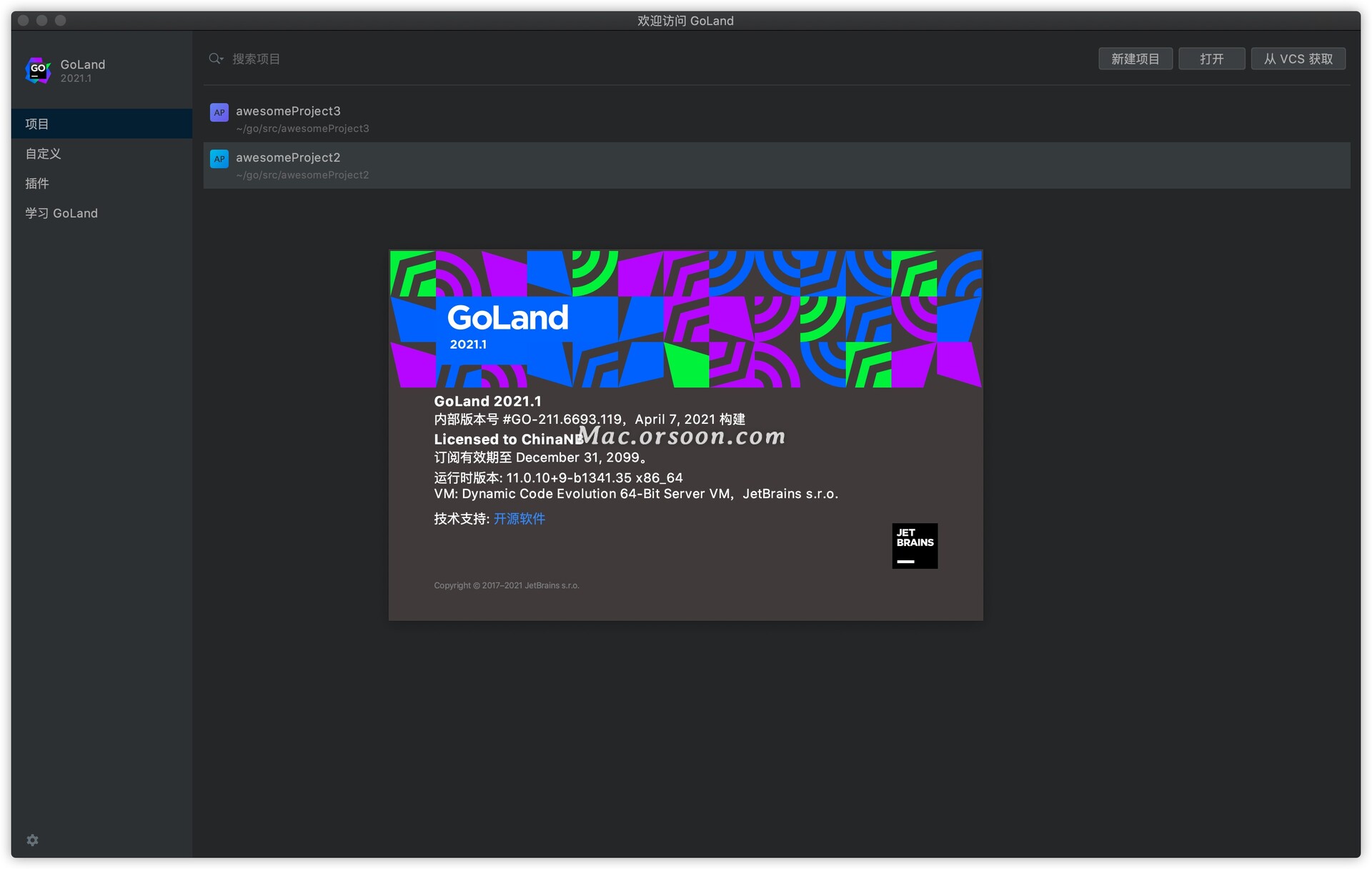Screen dimensions: 1372x869
Task: Click the red close window button
Action: 24,21
